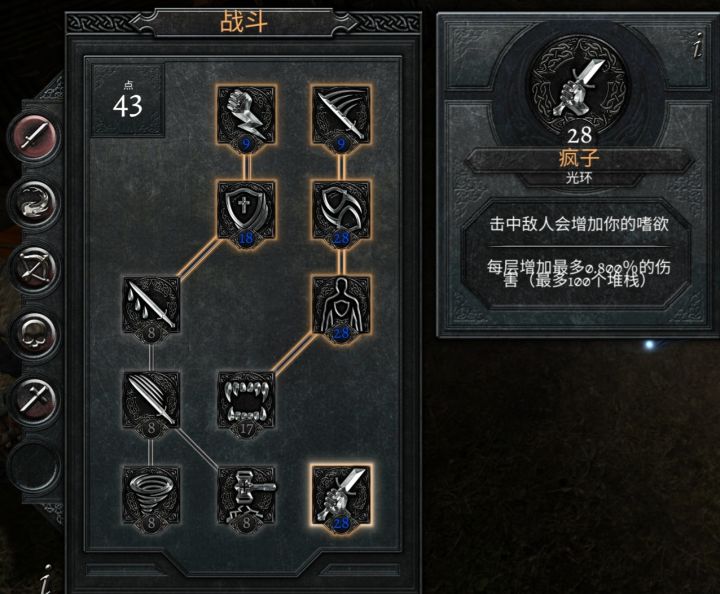Select the fanged jaws skill node
The width and height of the screenshot is (720, 594).
tap(246, 401)
